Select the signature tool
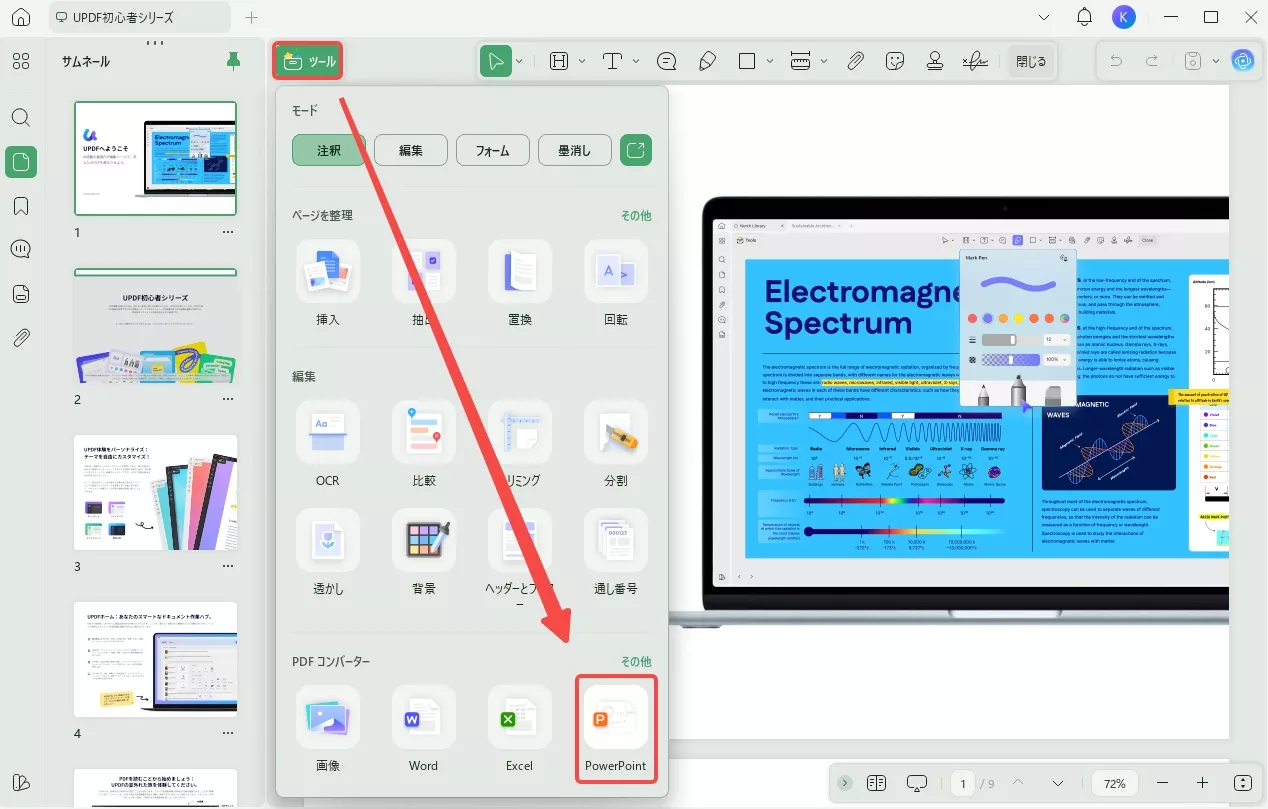1268x809 pixels. 975,61
